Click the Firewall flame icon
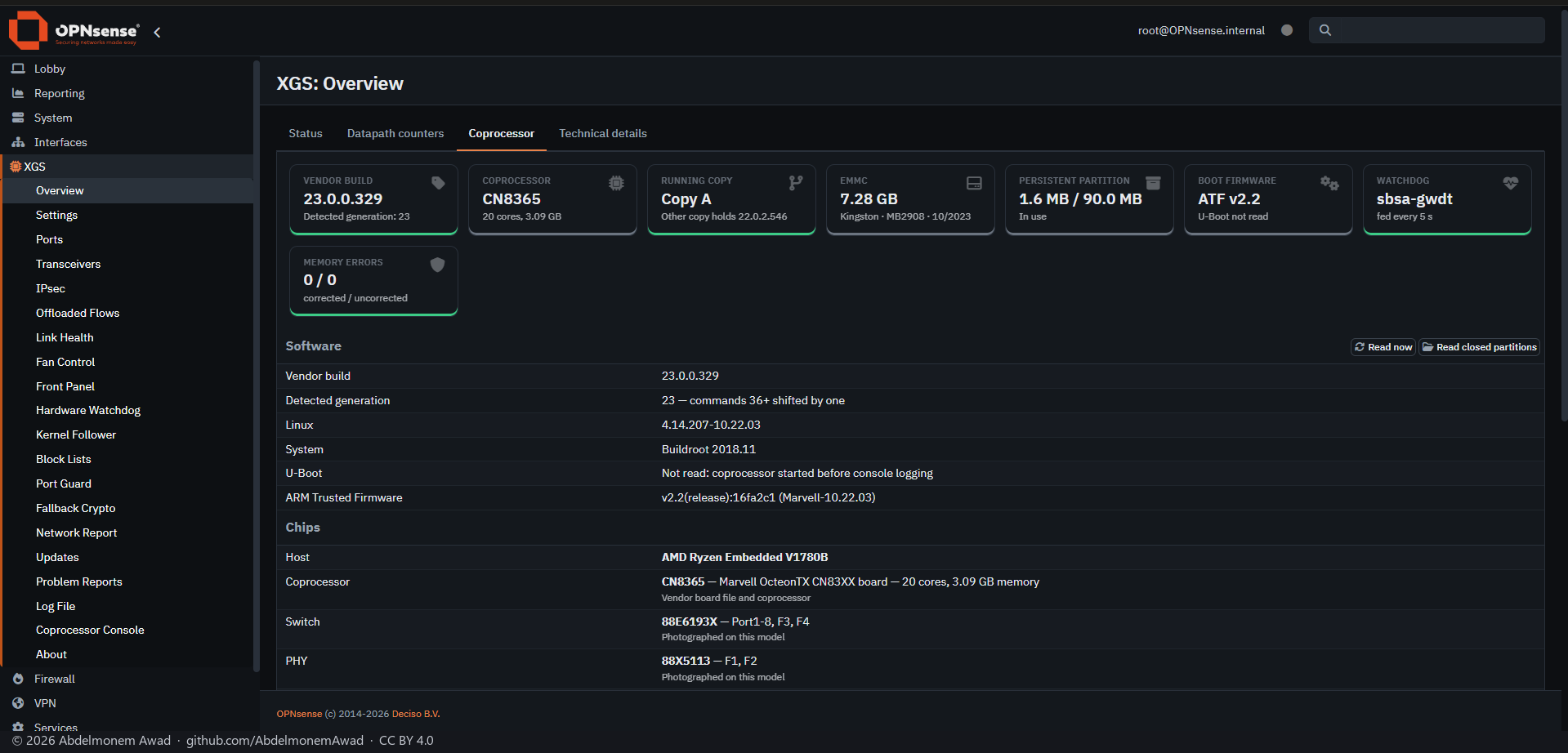Screen dimensions: 1568x753 tap(18, 679)
